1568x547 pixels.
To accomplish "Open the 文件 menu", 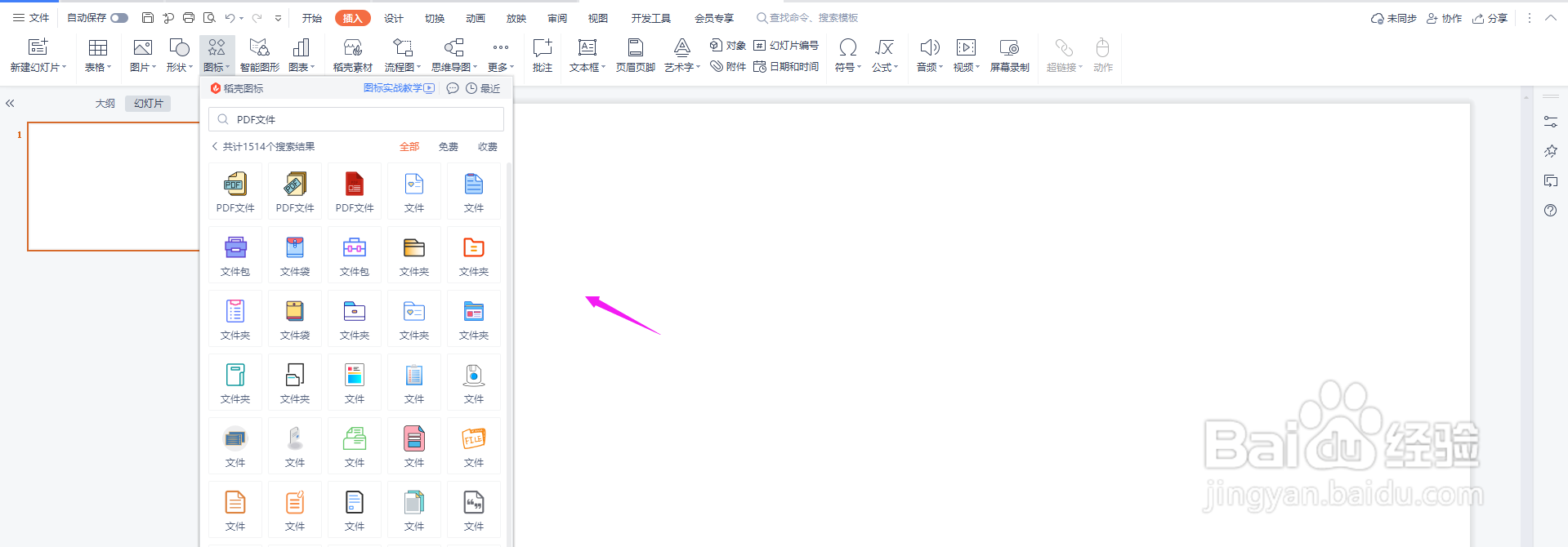I will click(31, 18).
